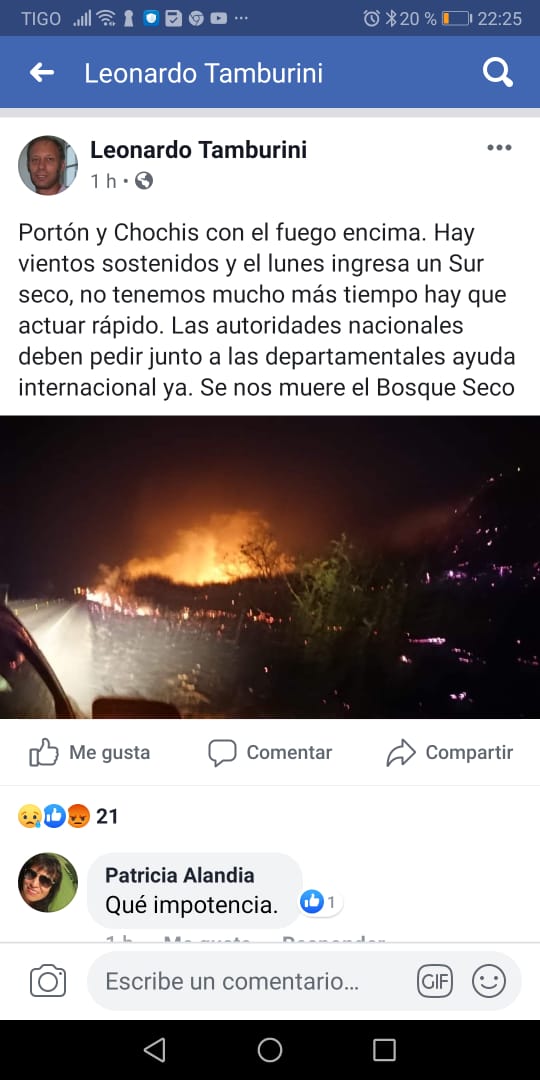The height and width of the screenshot is (1080, 540).
Task: Tap the Android home circle button
Action: pos(270,1050)
